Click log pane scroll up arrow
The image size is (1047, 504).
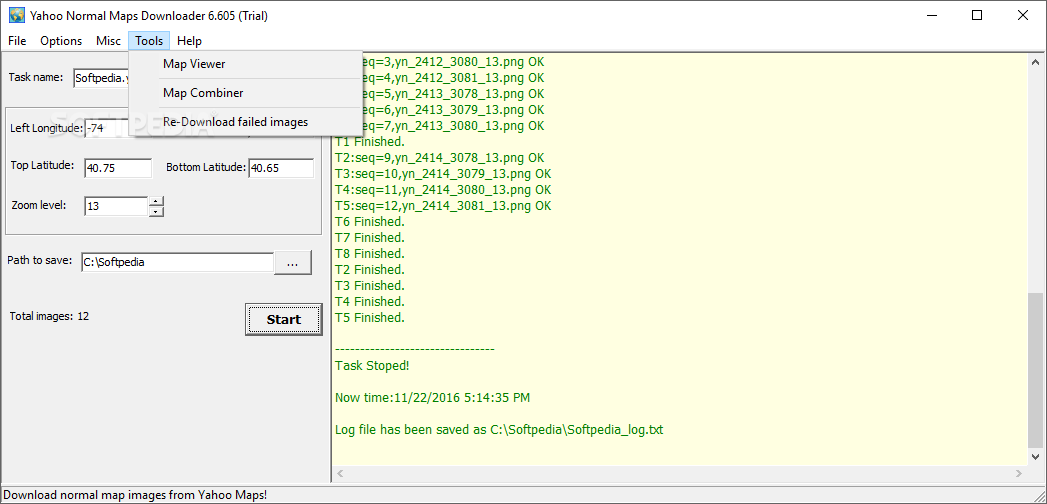pyautogui.click(x=1036, y=61)
